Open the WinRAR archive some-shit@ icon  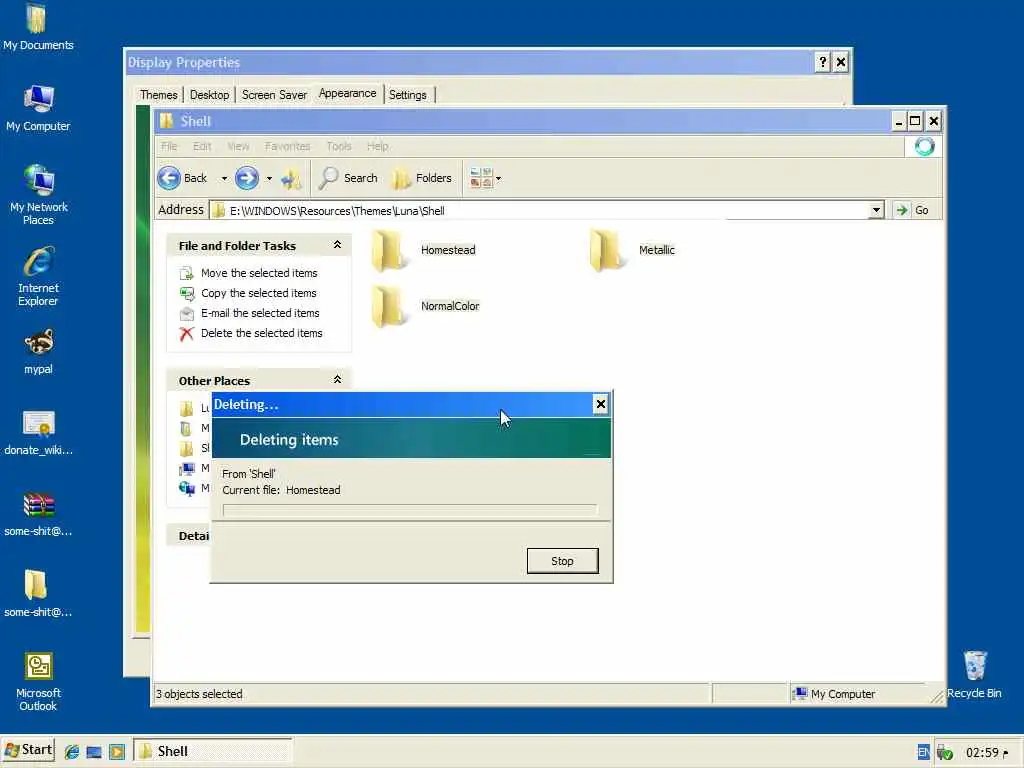(38, 513)
